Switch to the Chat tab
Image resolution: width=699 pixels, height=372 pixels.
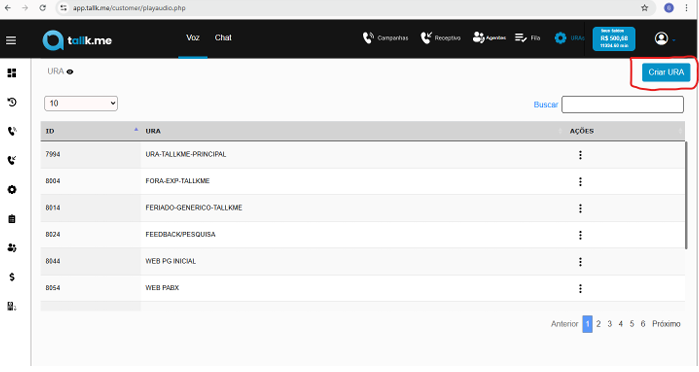click(223, 38)
